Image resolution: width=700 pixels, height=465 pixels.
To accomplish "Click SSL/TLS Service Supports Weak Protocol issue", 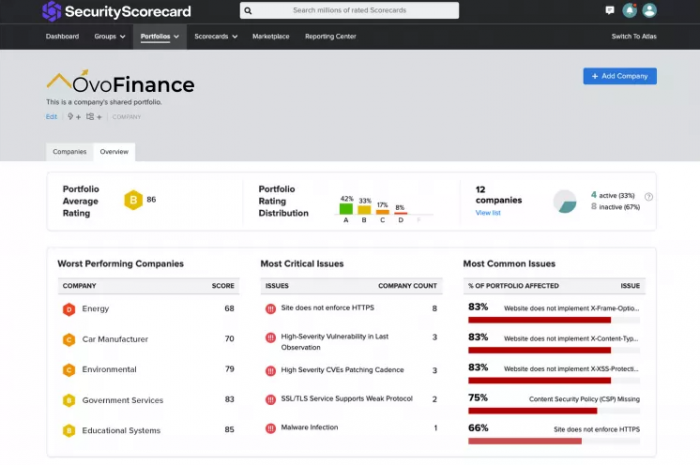I will coord(347,399).
